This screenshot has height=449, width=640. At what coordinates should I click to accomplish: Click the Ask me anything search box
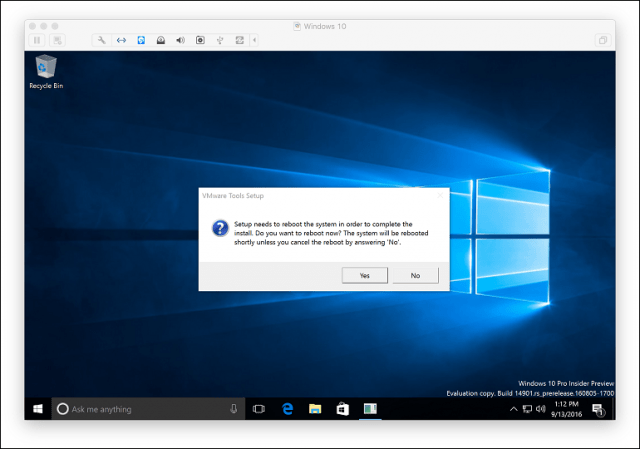[148, 409]
